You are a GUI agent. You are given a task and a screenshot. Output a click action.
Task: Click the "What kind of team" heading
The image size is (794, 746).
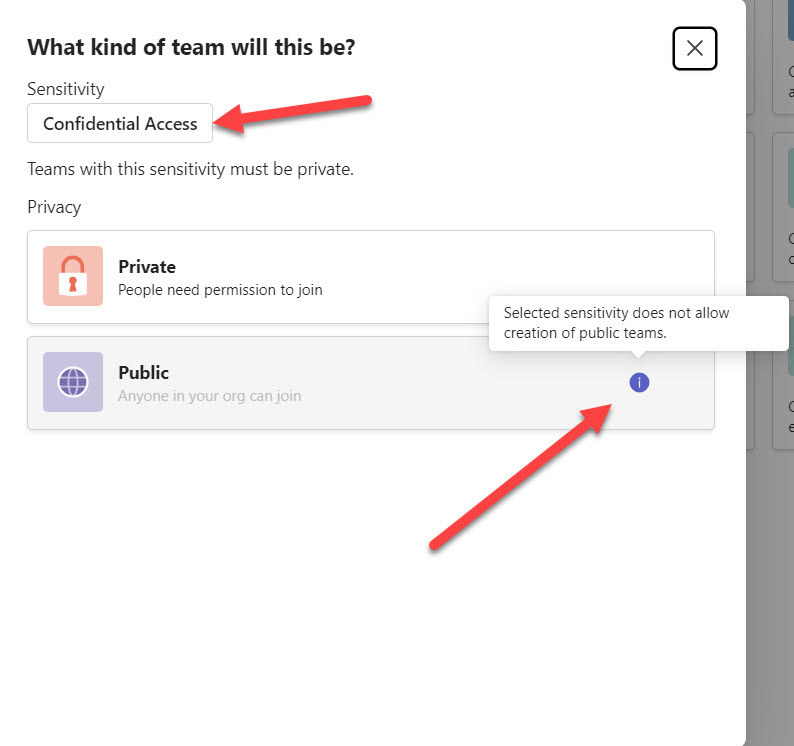(191, 47)
